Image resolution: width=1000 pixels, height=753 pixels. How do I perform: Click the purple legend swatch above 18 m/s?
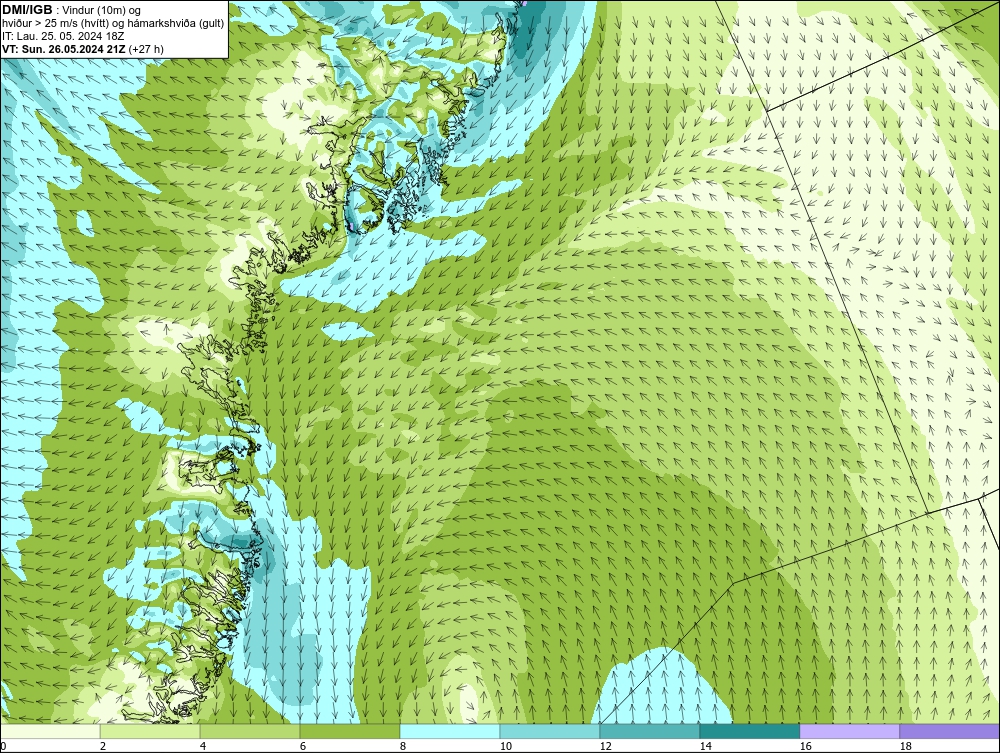949,731
